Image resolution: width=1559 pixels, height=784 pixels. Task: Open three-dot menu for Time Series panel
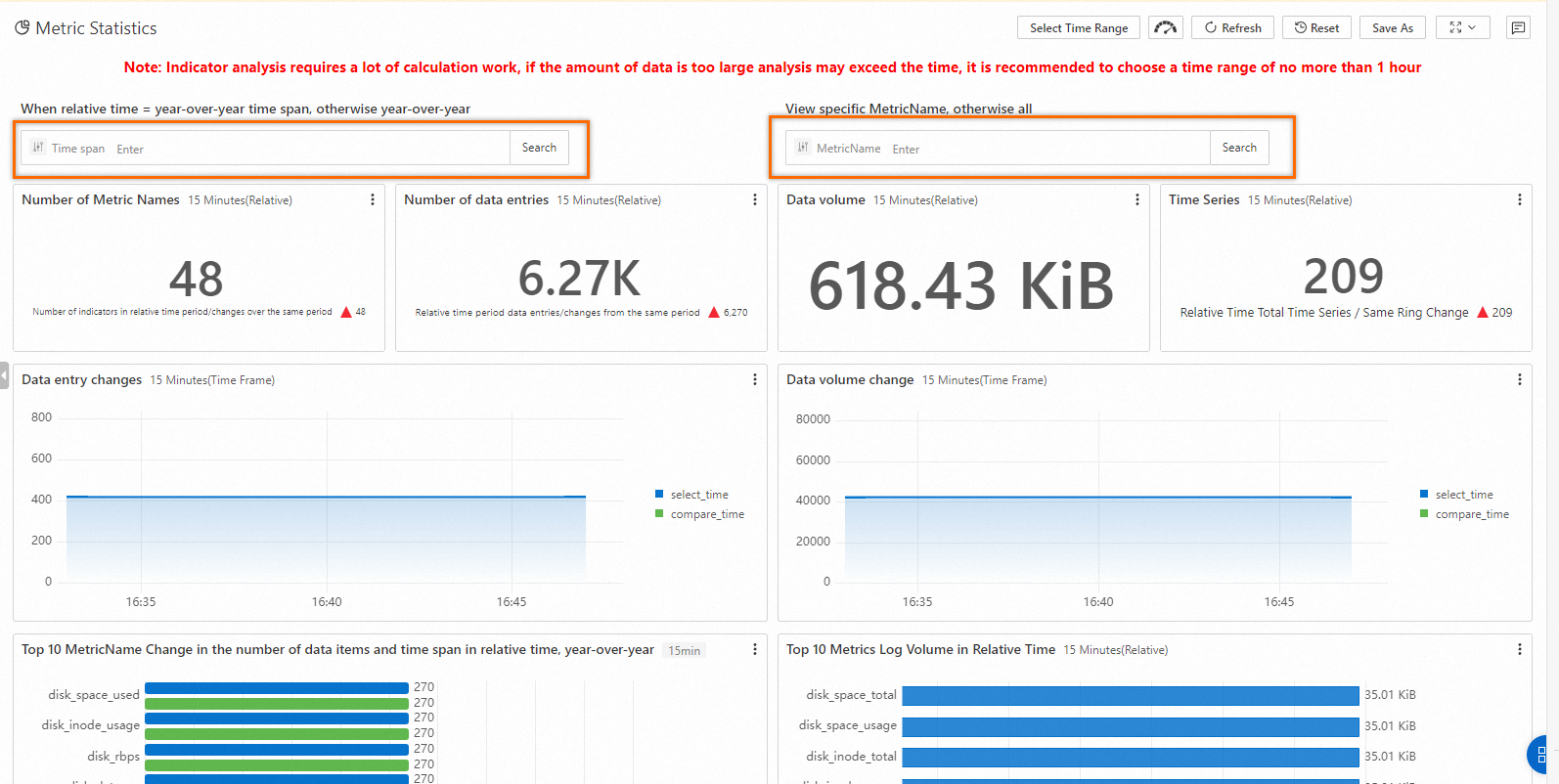coord(1520,199)
